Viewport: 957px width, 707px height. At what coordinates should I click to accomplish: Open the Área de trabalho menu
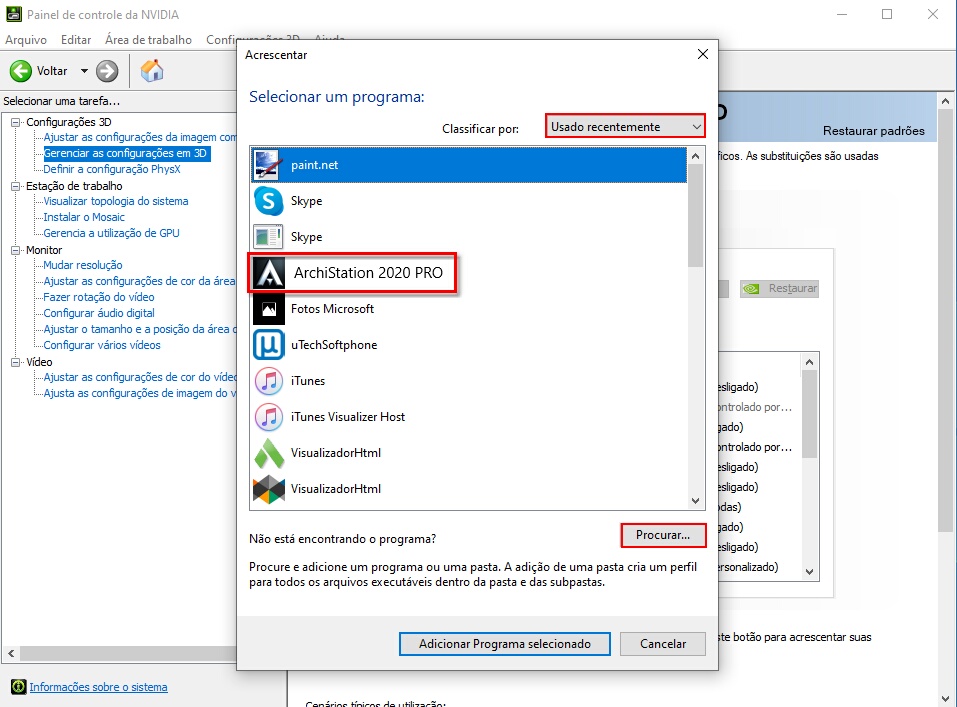coord(148,40)
